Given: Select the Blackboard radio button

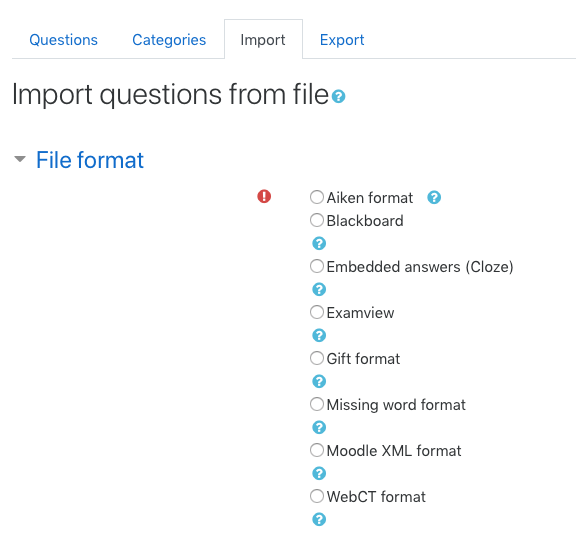Looking at the screenshot, I should [x=317, y=220].
